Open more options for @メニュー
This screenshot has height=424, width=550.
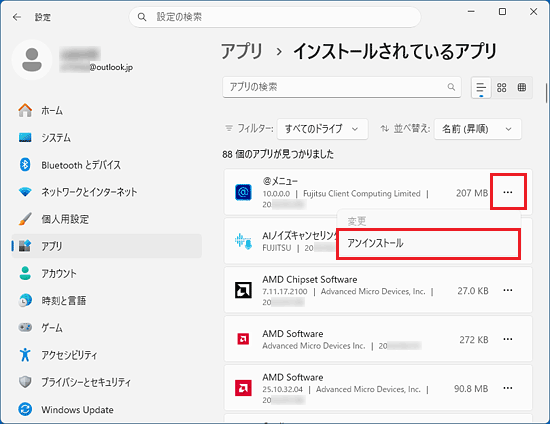[508, 192]
